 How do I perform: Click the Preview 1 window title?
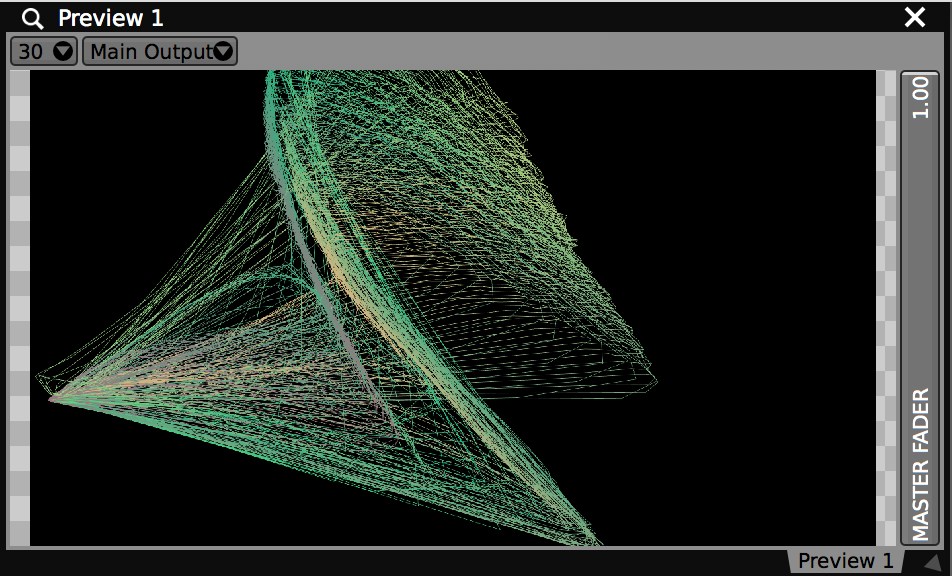coord(110,17)
